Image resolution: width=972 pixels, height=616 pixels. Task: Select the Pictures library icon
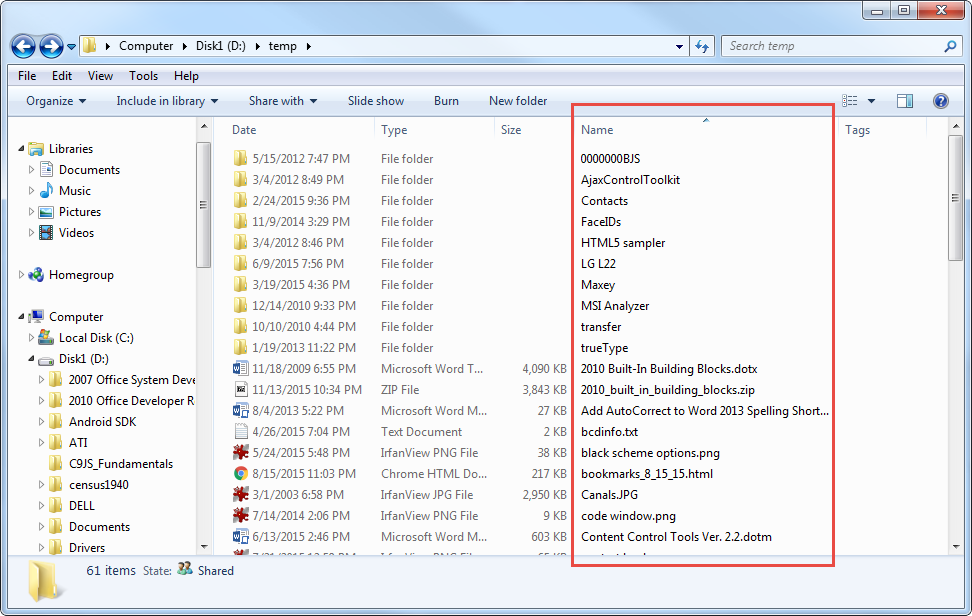(x=46, y=212)
